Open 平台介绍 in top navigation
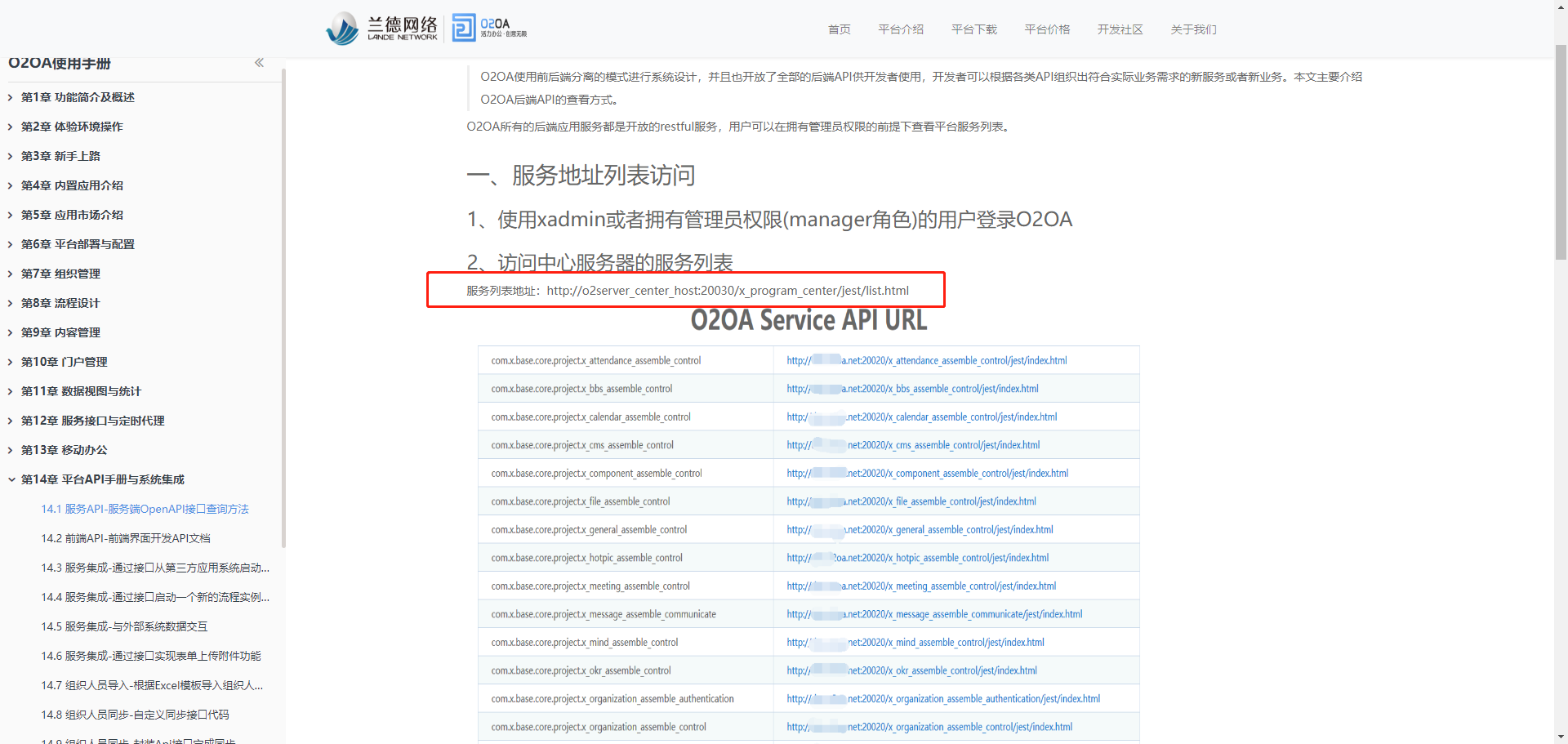 coord(901,29)
